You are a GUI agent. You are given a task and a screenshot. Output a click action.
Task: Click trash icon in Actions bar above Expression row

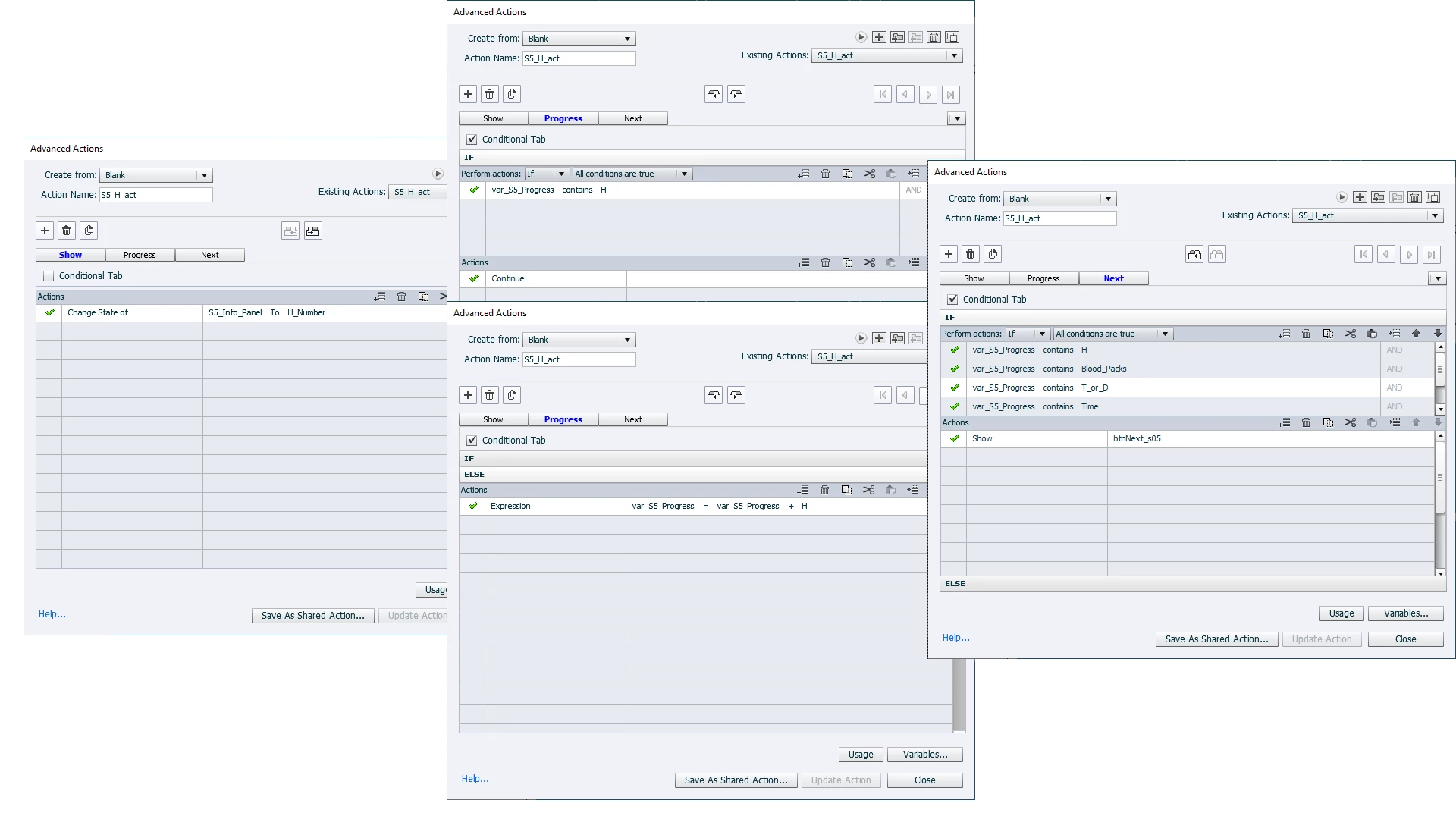click(824, 490)
